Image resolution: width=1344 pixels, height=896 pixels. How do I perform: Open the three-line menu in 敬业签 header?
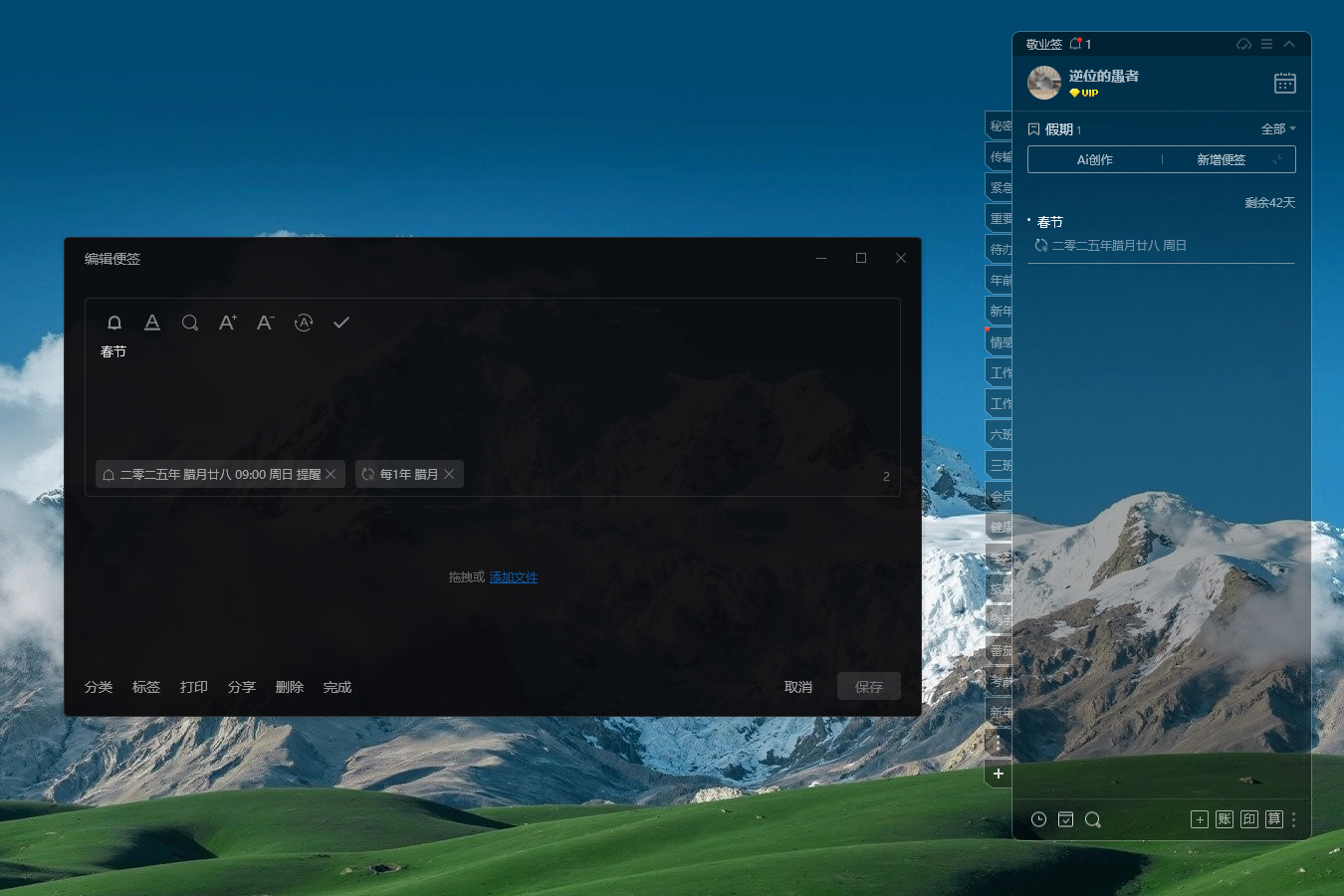coord(1266,44)
